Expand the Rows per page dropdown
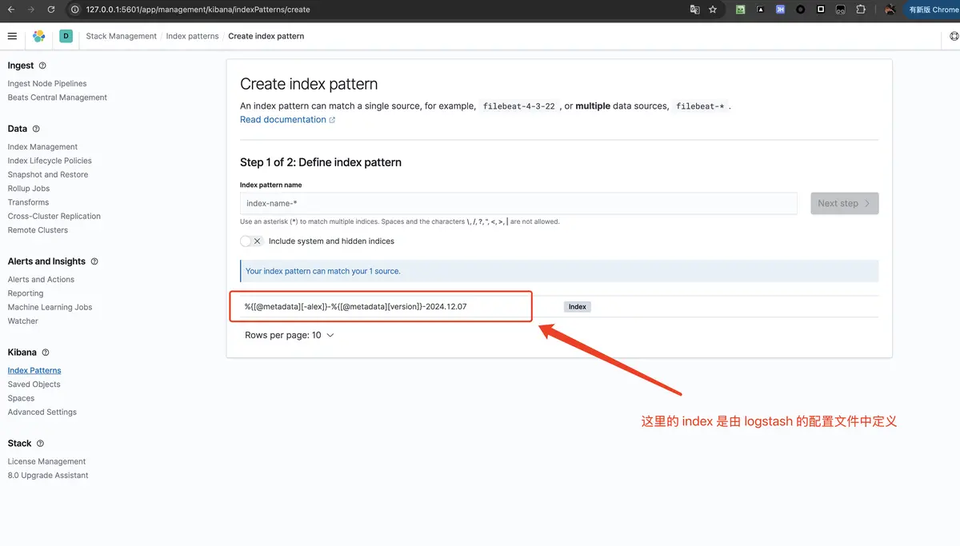 tap(289, 335)
